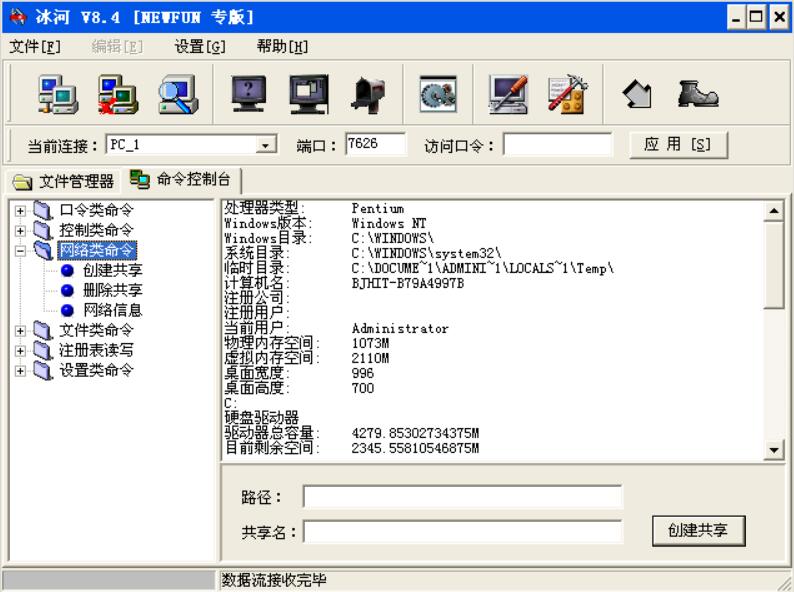Click the 数据流接收完毕 status bar text
This screenshot has width=794, height=592.
click(274, 580)
